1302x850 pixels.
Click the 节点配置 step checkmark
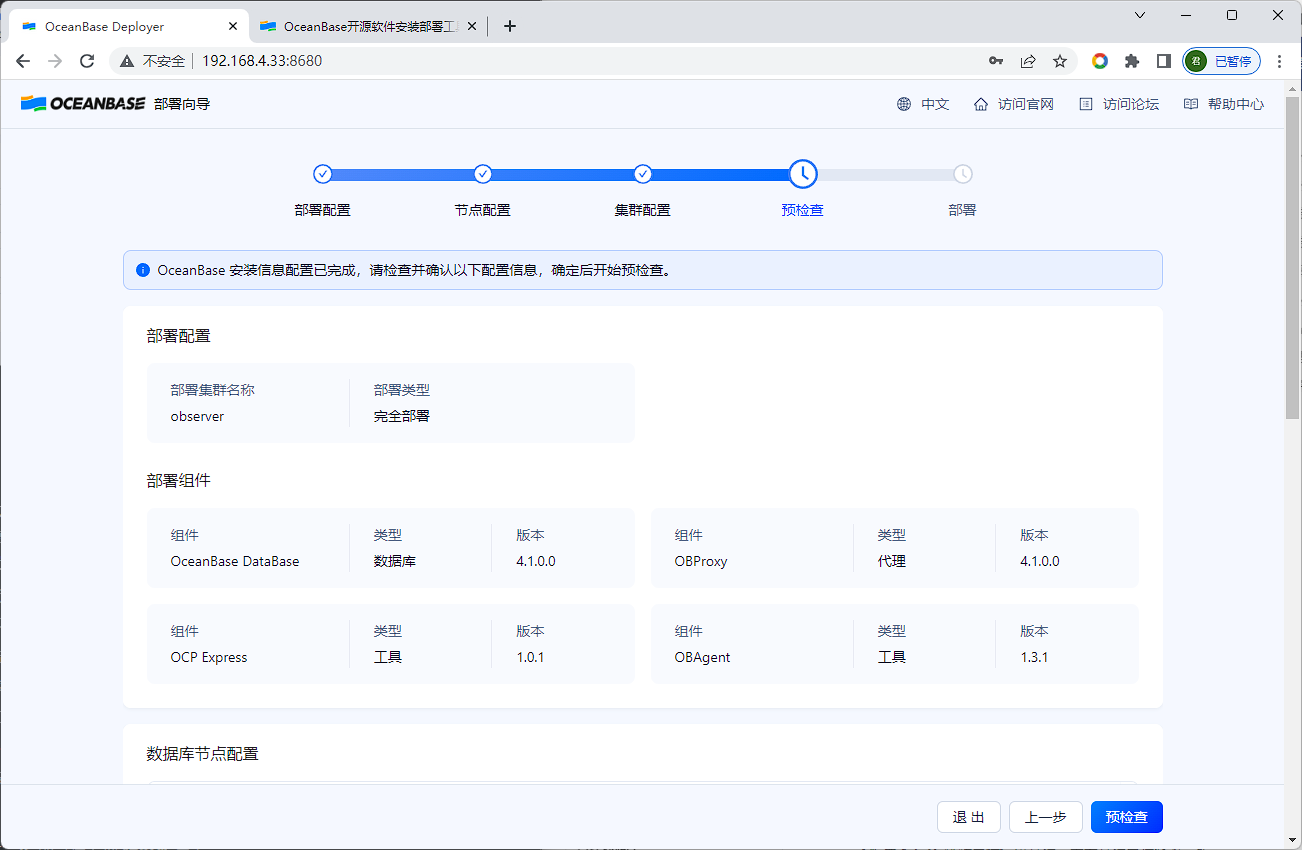point(483,174)
